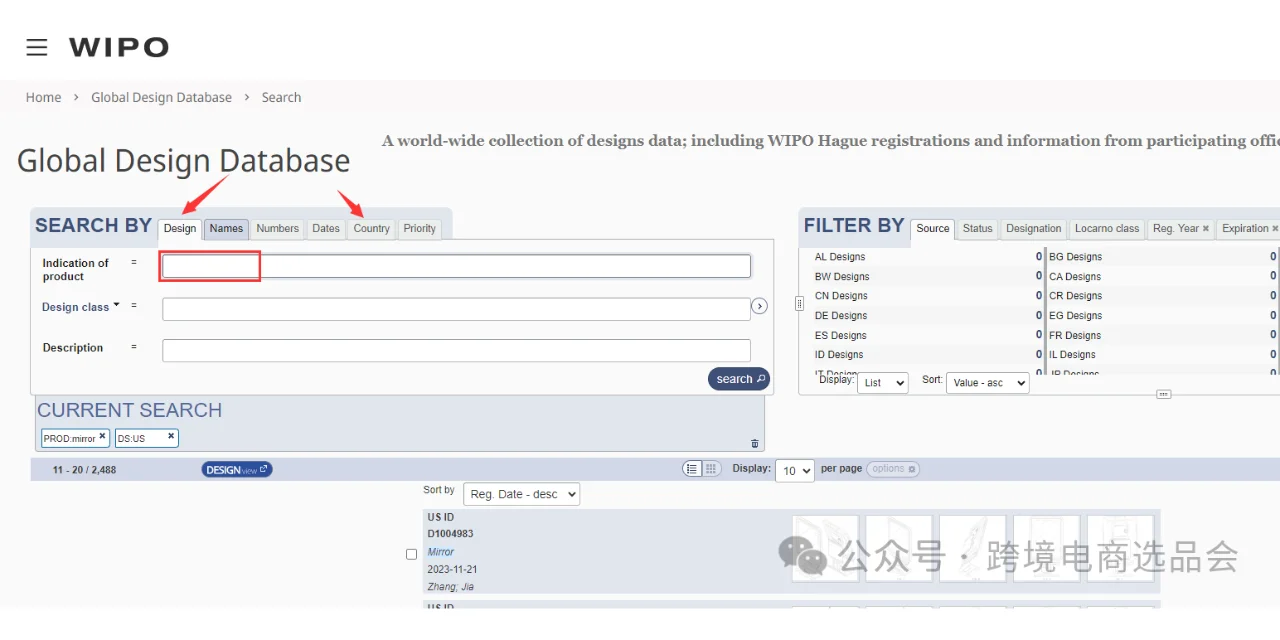This screenshot has height=640, width=1280.
Task: Remove the DS:US search term
Action: tap(171, 436)
